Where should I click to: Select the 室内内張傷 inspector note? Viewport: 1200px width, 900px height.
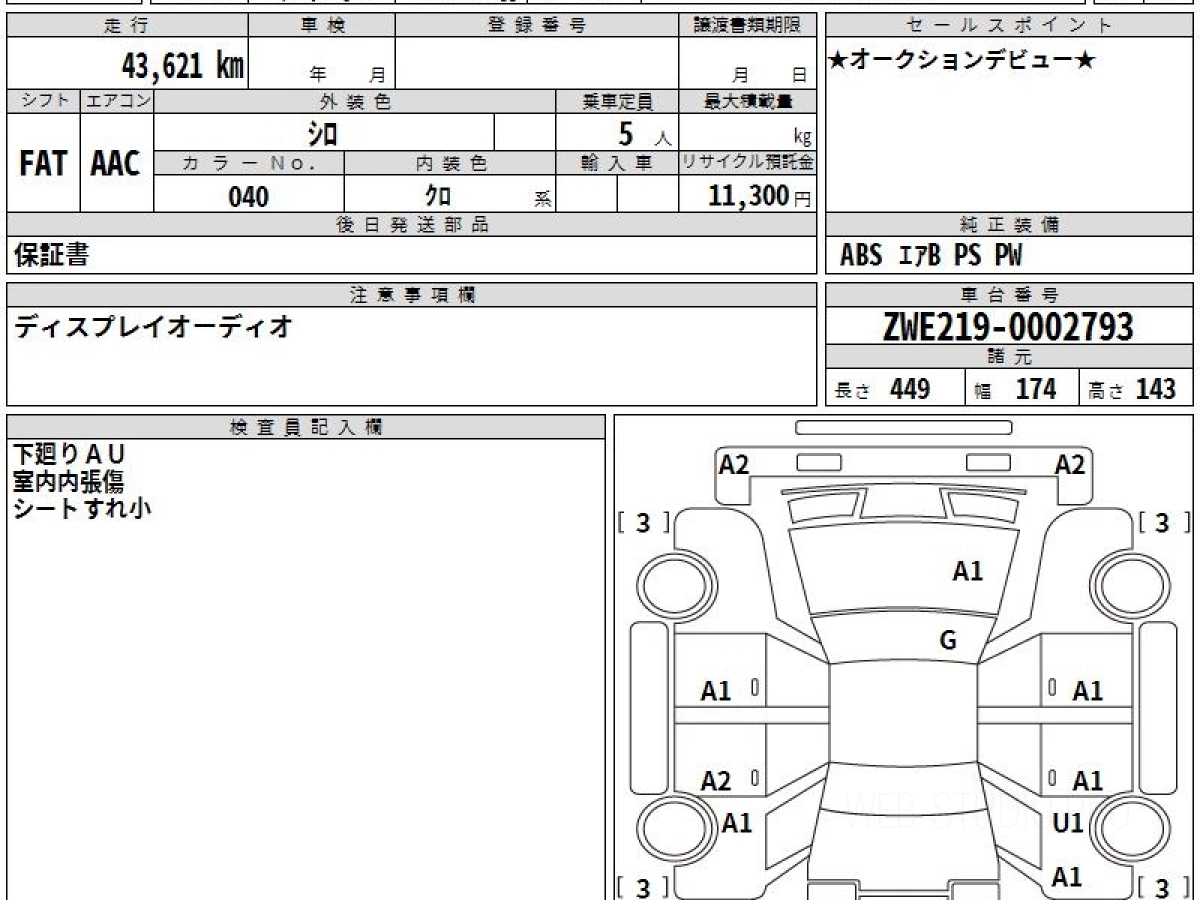(69, 482)
